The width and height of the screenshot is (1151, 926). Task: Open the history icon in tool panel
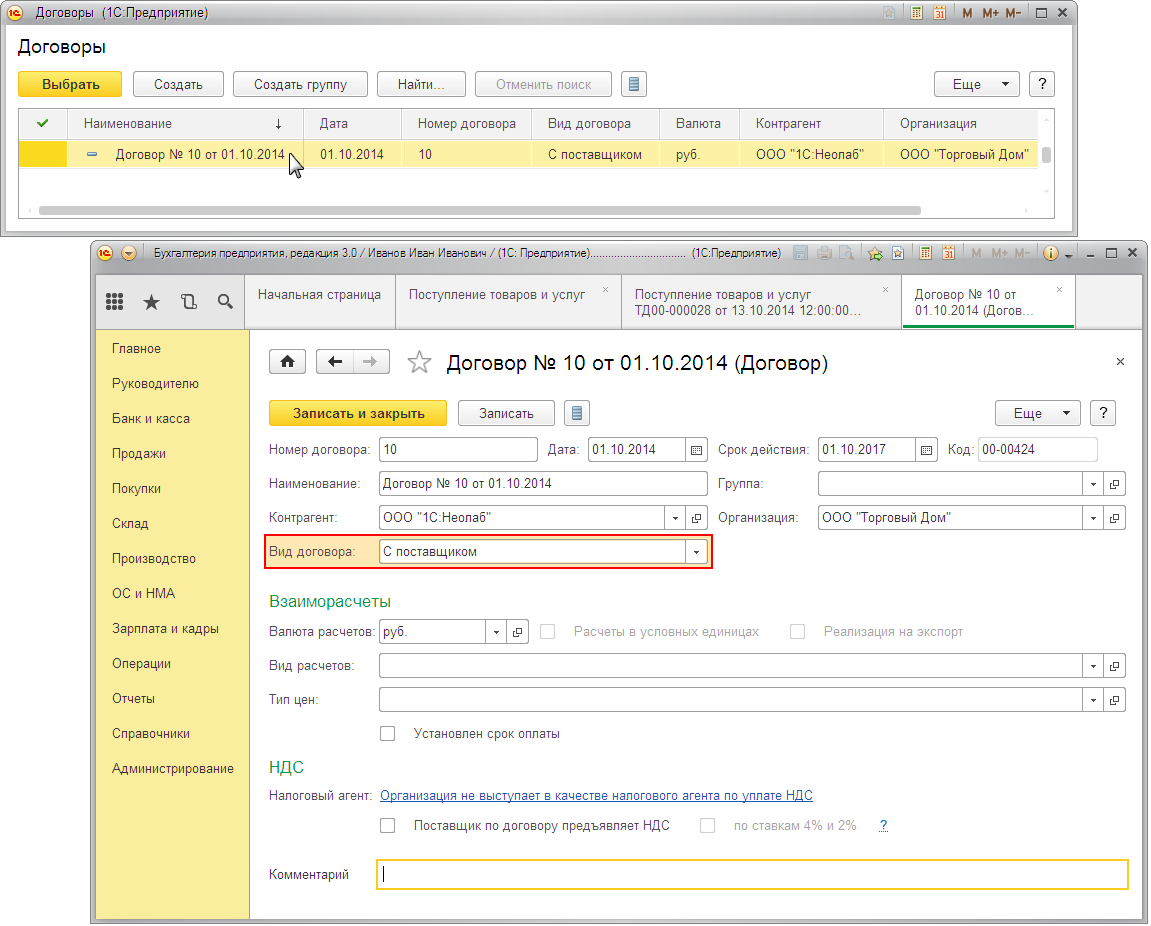(x=189, y=302)
